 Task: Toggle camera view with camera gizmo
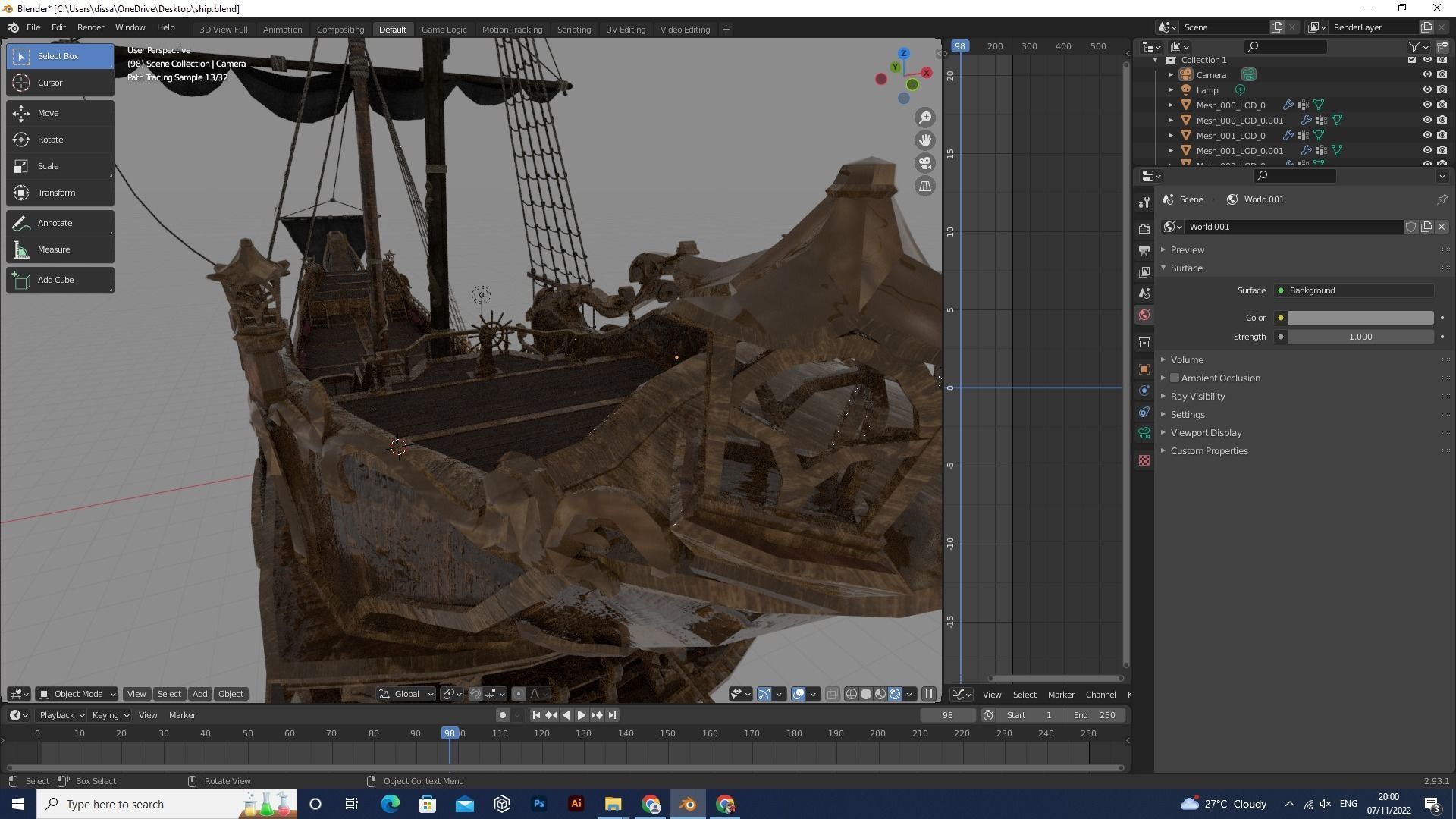tap(925, 163)
